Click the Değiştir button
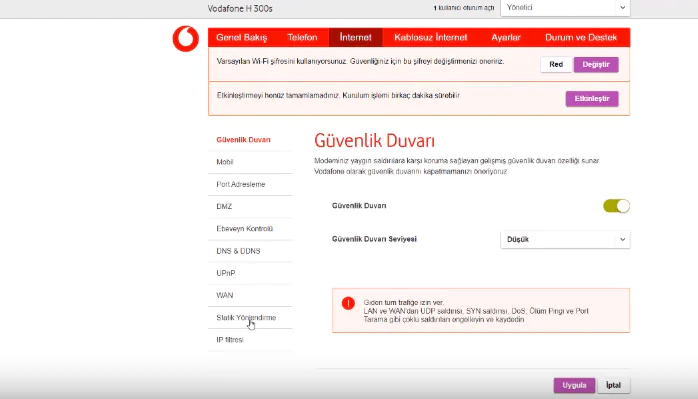 pyautogui.click(x=596, y=65)
